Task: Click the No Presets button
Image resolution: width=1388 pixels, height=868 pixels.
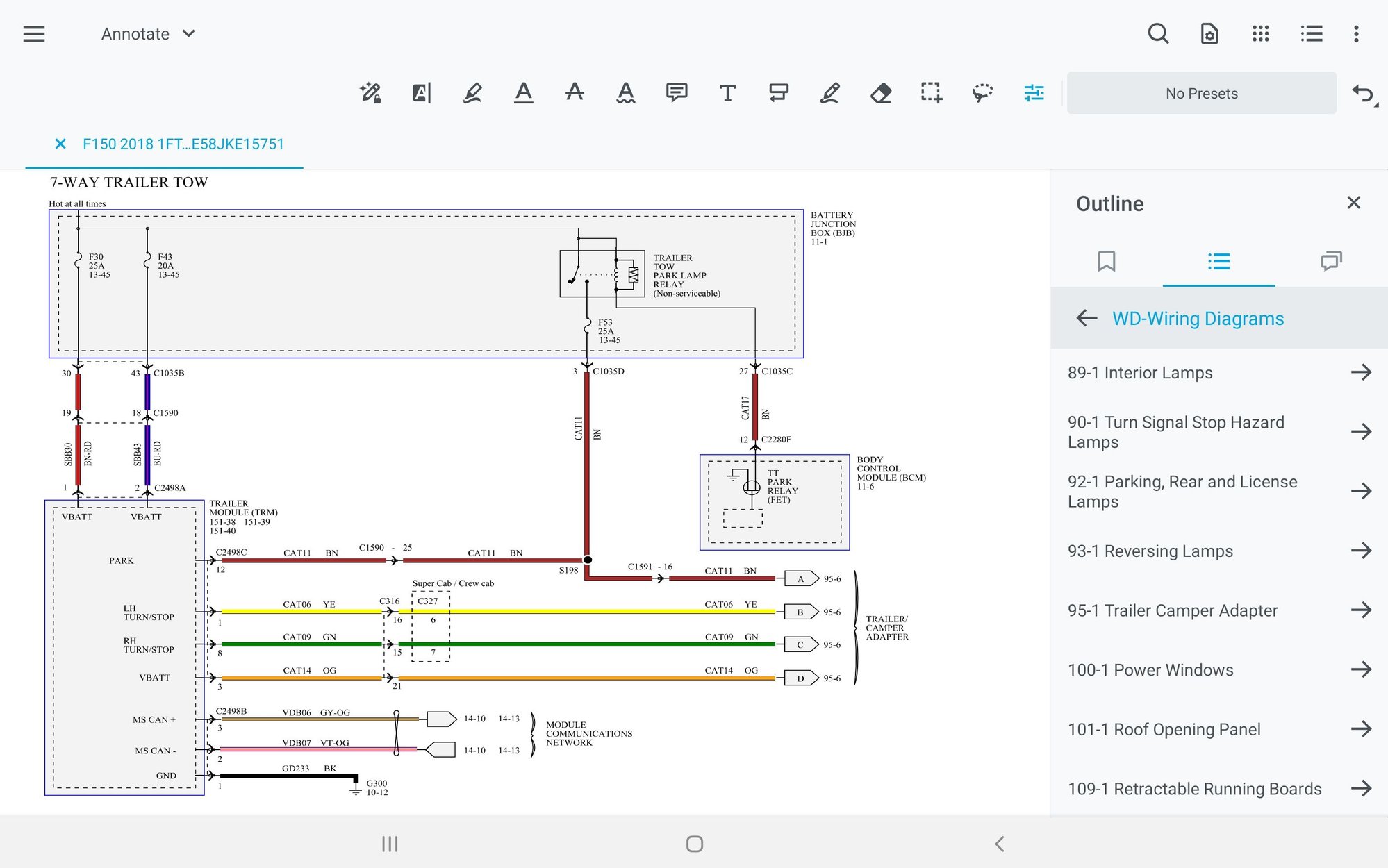Action: (1201, 93)
